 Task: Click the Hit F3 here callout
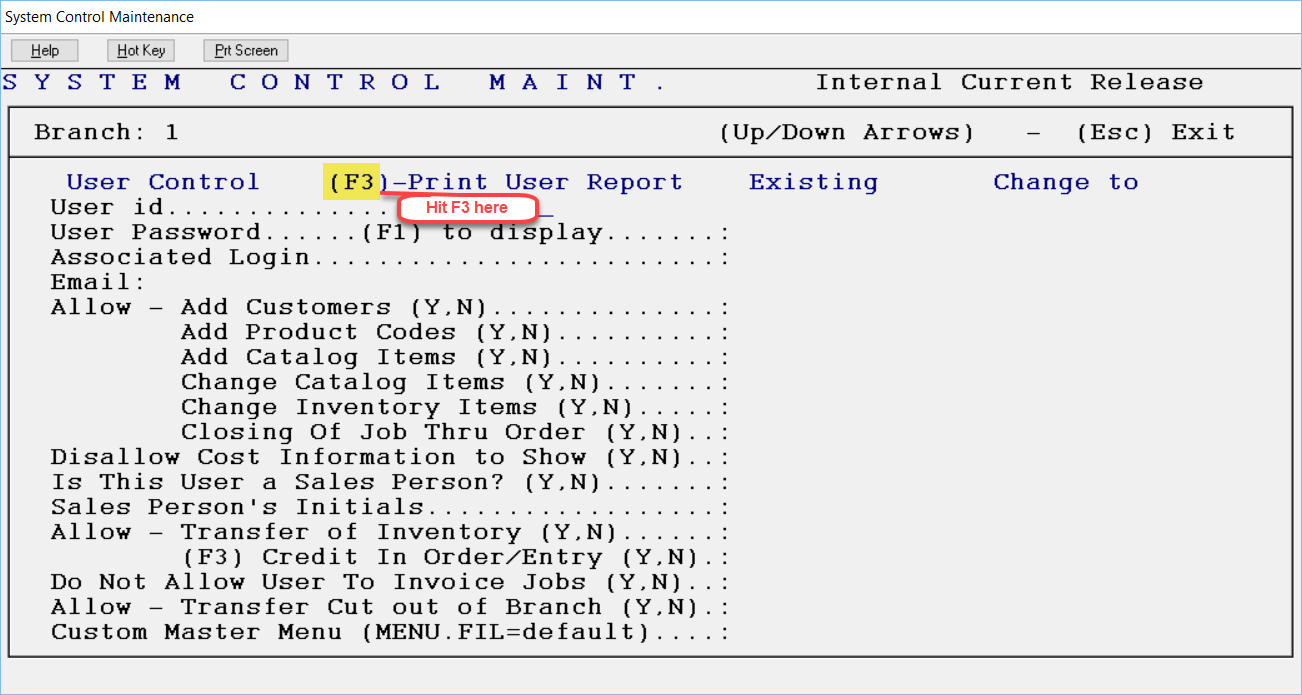pyautogui.click(x=467, y=208)
